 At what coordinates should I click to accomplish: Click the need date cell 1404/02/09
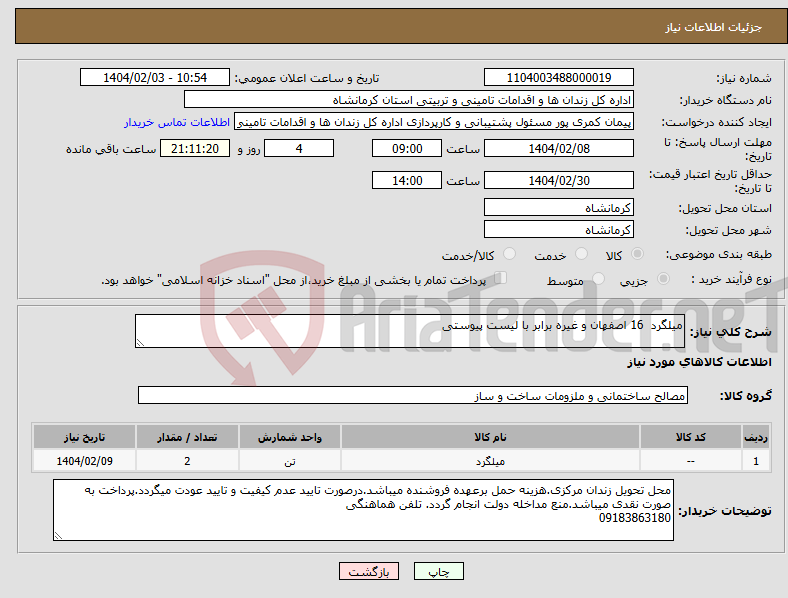tap(84, 461)
